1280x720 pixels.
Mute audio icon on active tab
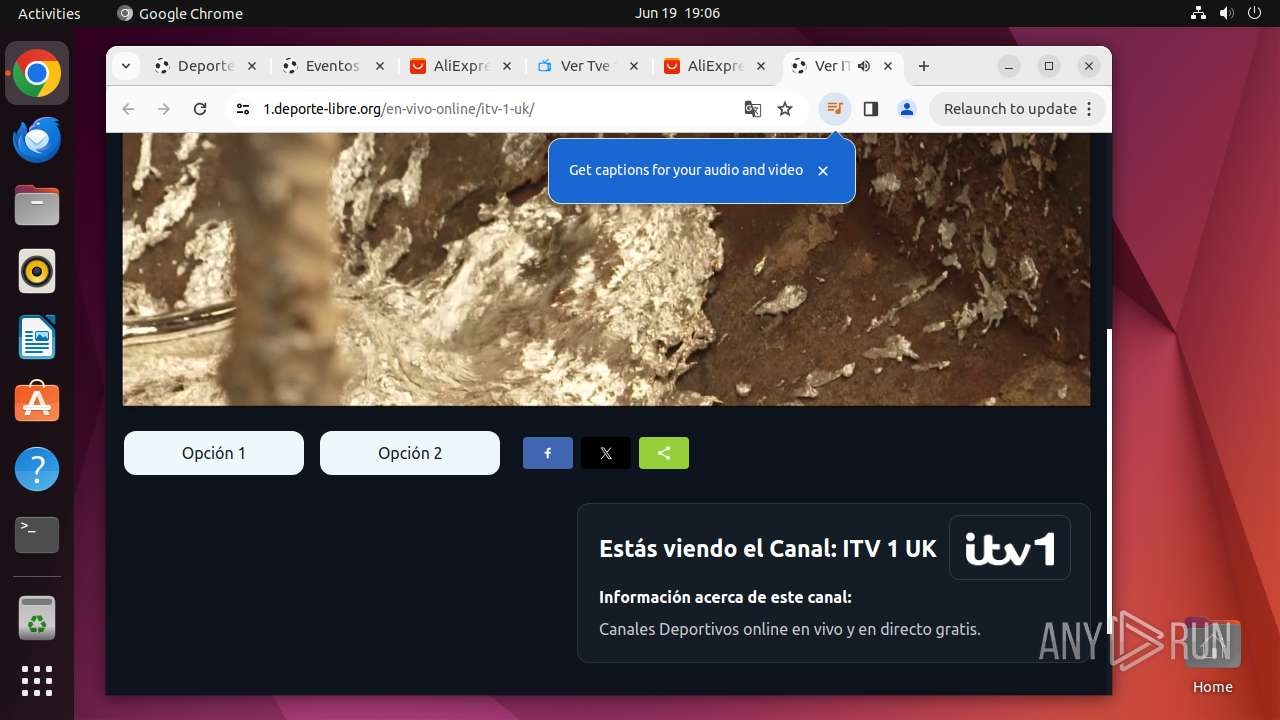coord(864,66)
